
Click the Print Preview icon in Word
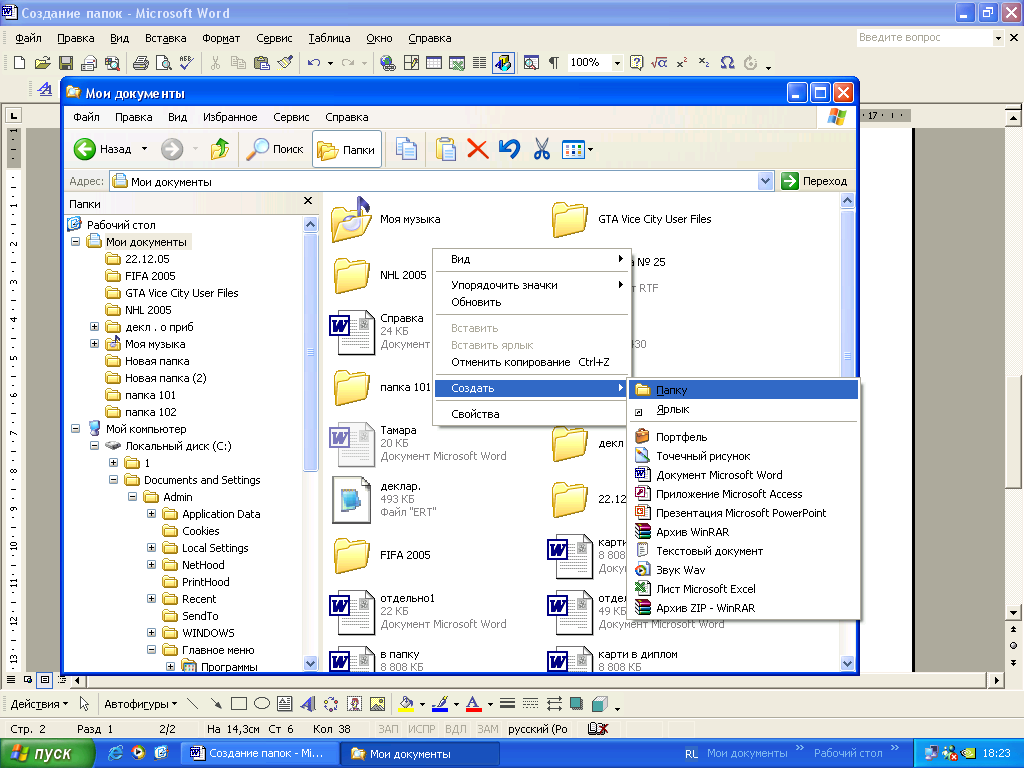[164, 63]
